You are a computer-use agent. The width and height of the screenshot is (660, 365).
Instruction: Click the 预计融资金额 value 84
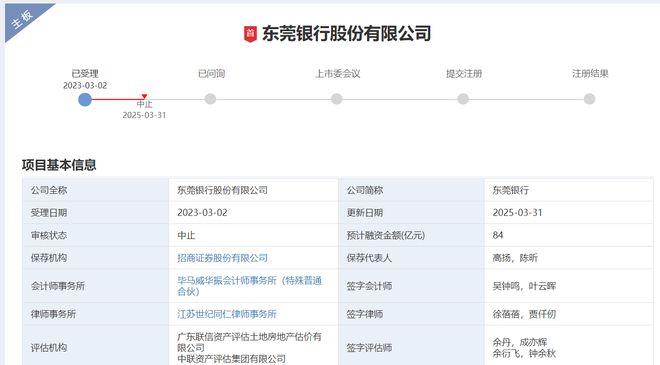click(x=498, y=235)
